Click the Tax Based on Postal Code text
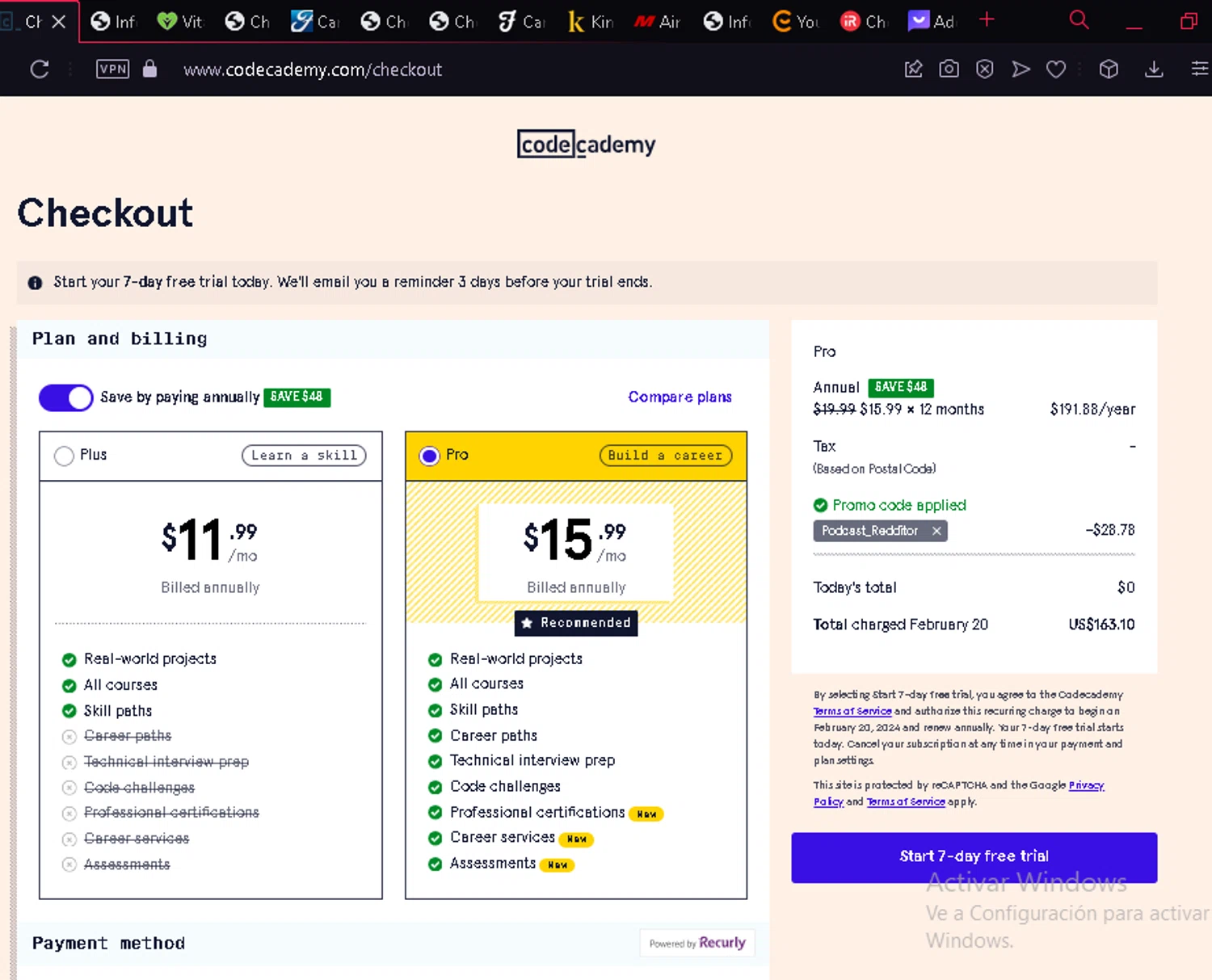 874,457
